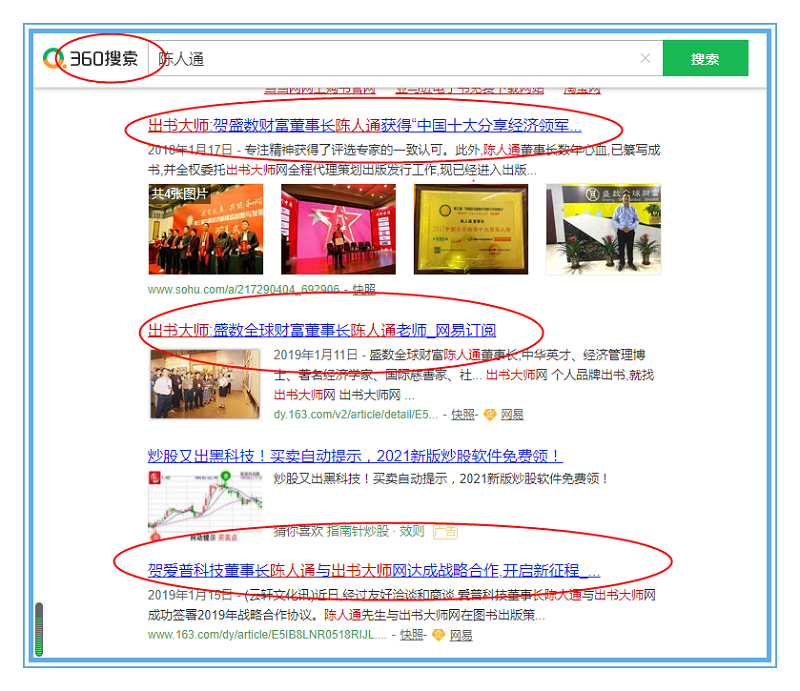
Task: Clear the search box with the X icon
Action: (x=645, y=59)
